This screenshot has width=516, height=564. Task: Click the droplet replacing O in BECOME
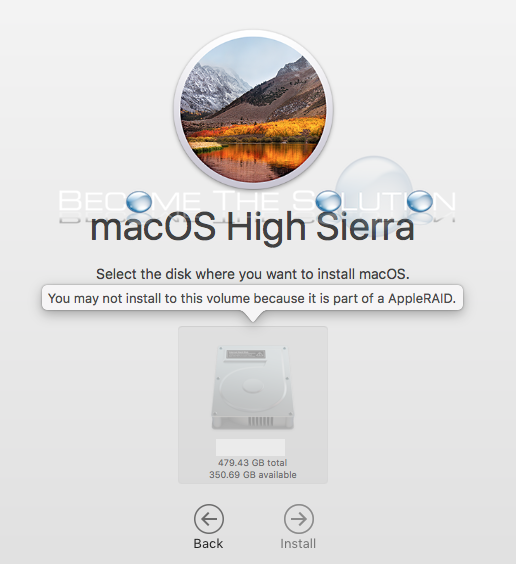[139, 201]
